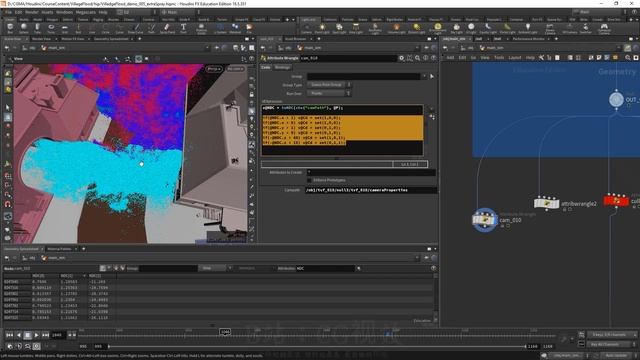Add a Sky Light from shelf

tap(457, 29)
